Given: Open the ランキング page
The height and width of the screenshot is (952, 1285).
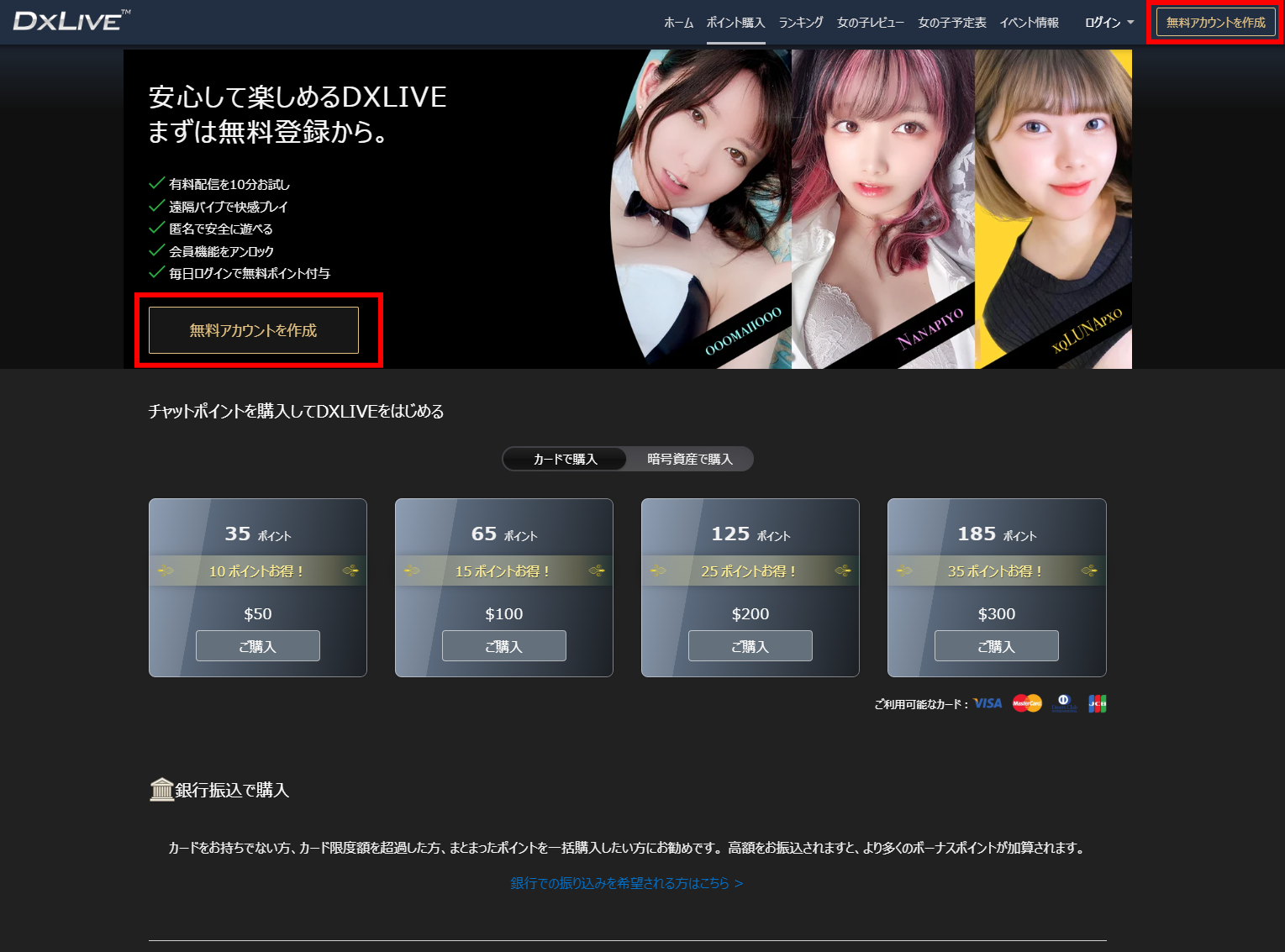Looking at the screenshot, I should [x=800, y=23].
